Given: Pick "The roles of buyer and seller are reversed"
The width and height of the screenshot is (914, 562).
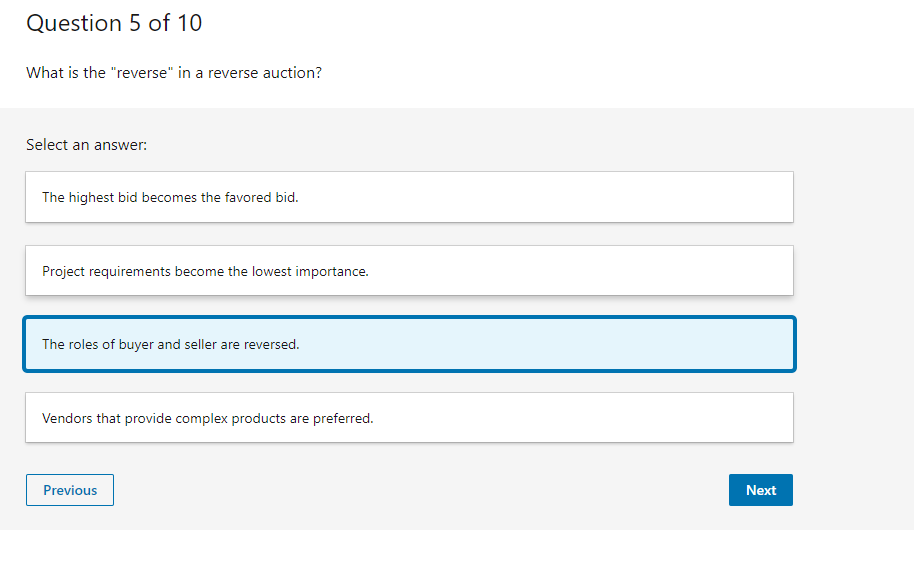Looking at the screenshot, I should pos(409,344).
